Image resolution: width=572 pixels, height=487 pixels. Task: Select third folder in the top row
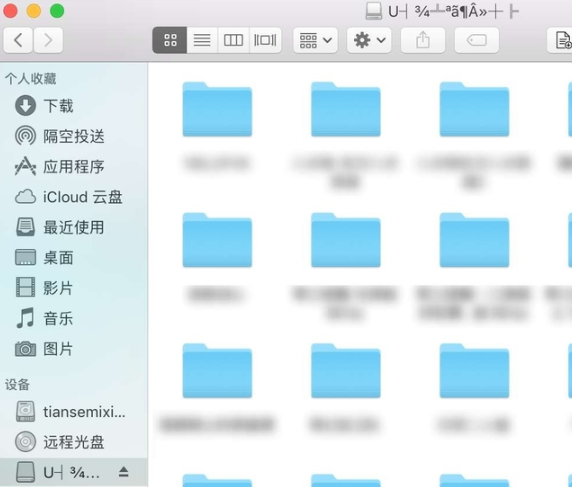pyautogui.click(x=474, y=109)
